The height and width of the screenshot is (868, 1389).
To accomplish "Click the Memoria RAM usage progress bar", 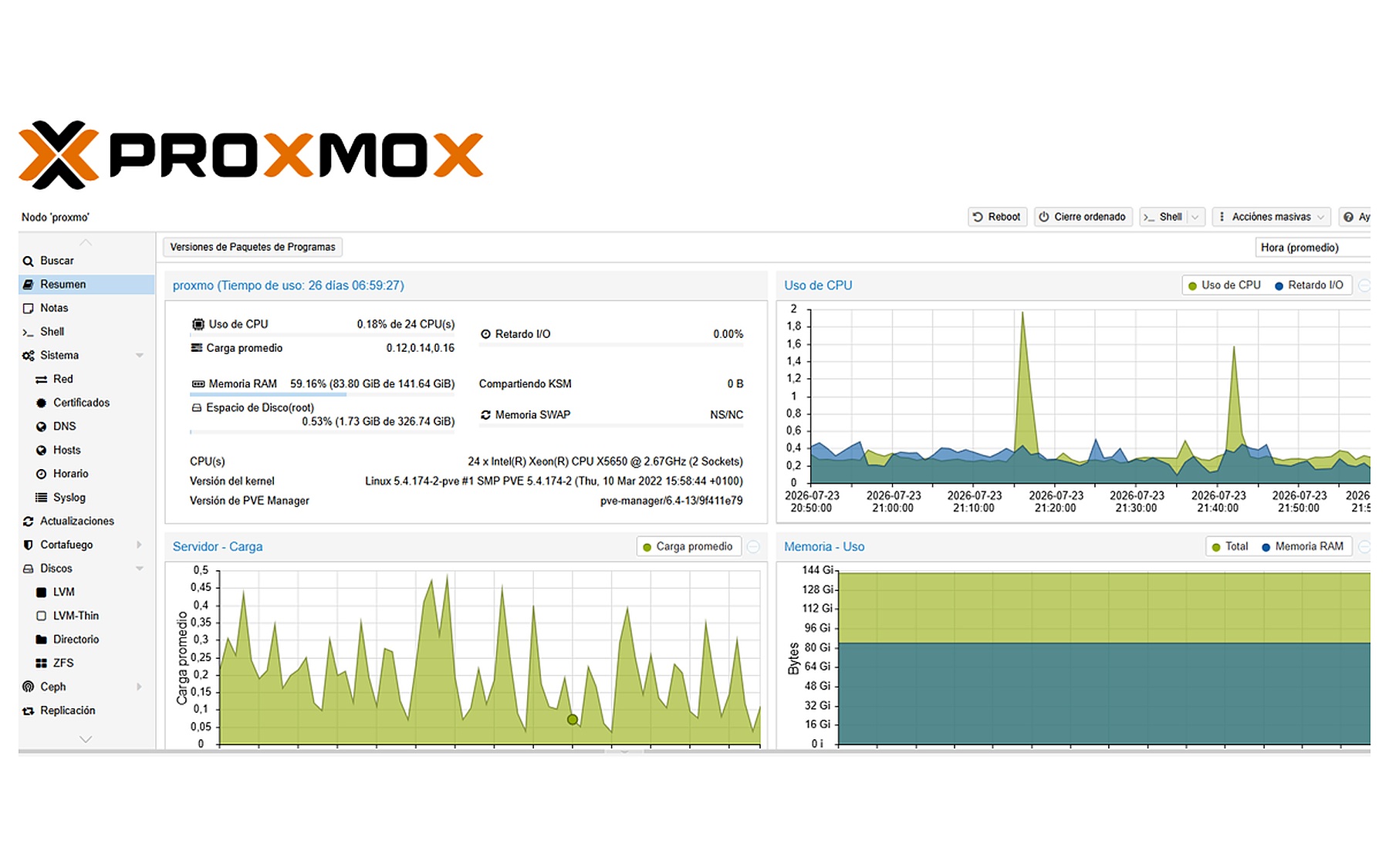I will 323,394.
